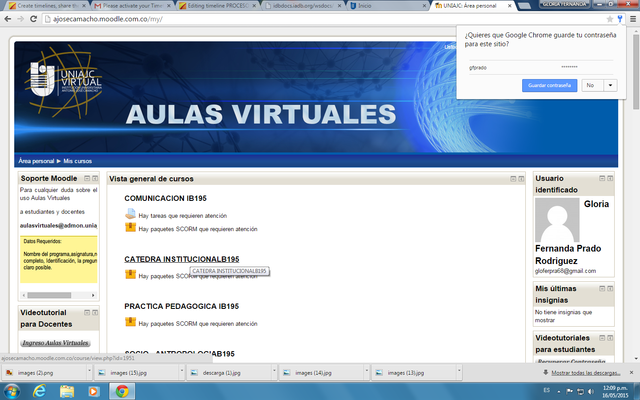
Task: Show hidden icons arrow in system tray
Action: (559, 392)
